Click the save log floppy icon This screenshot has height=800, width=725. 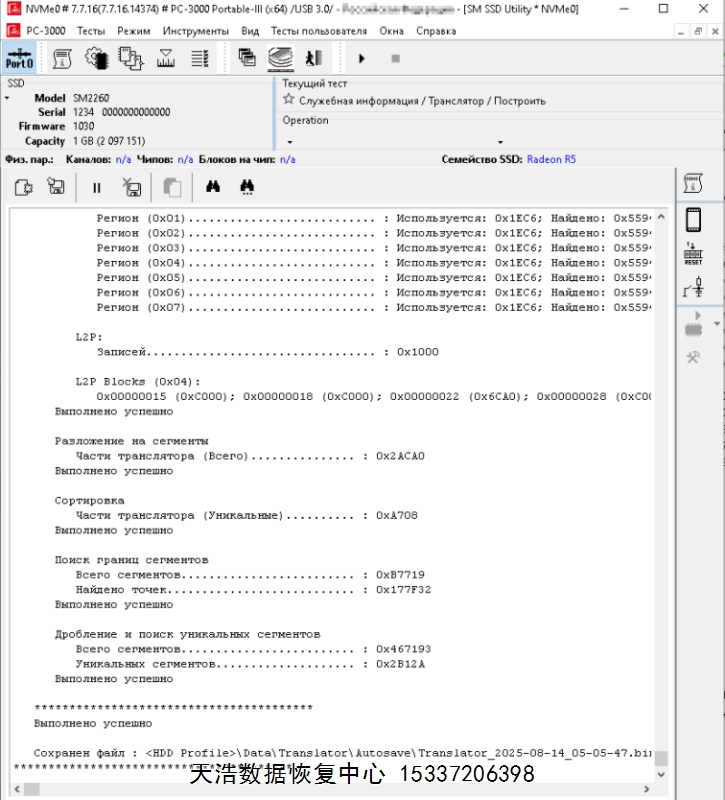[56, 187]
